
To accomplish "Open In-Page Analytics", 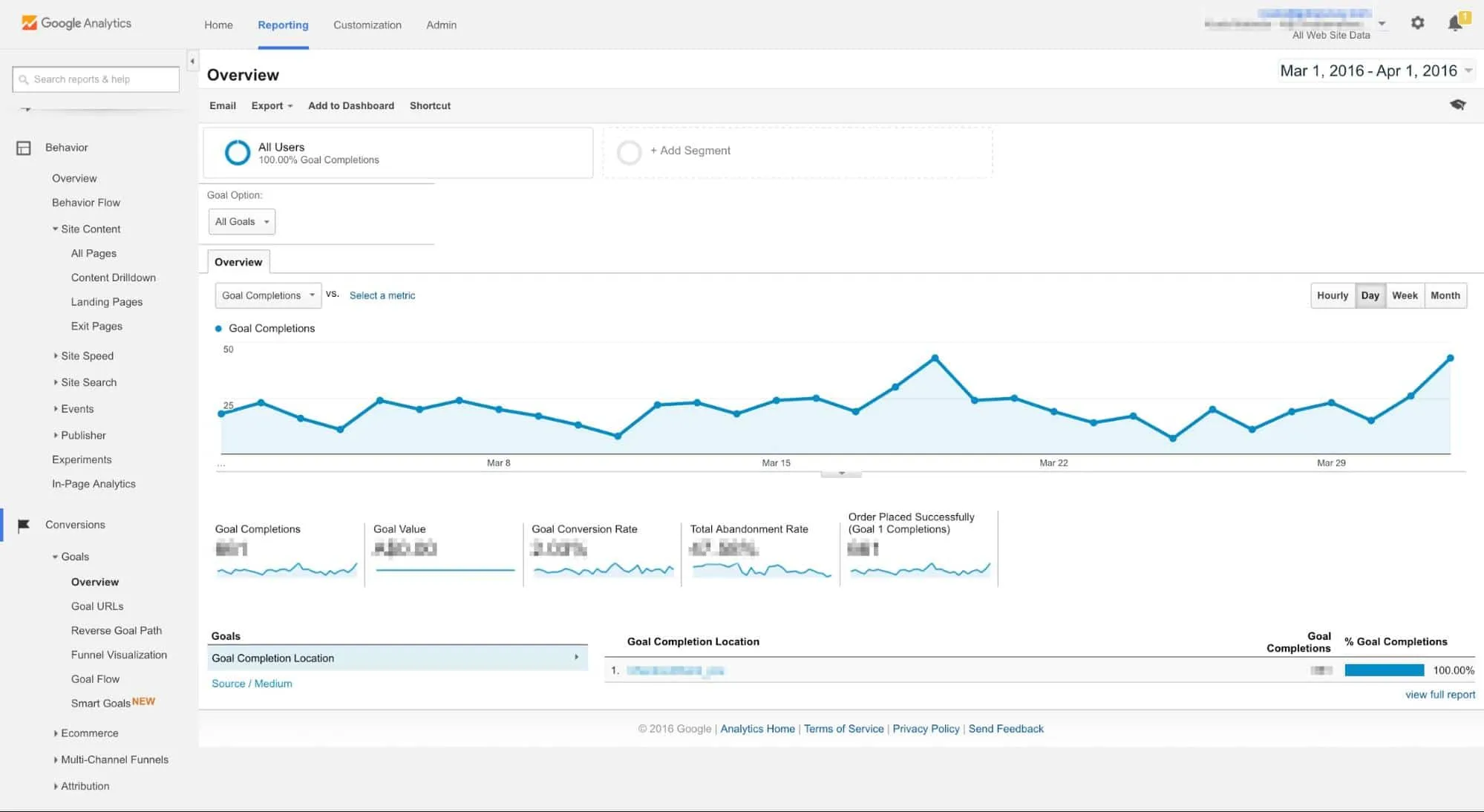I will coord(94,484).
